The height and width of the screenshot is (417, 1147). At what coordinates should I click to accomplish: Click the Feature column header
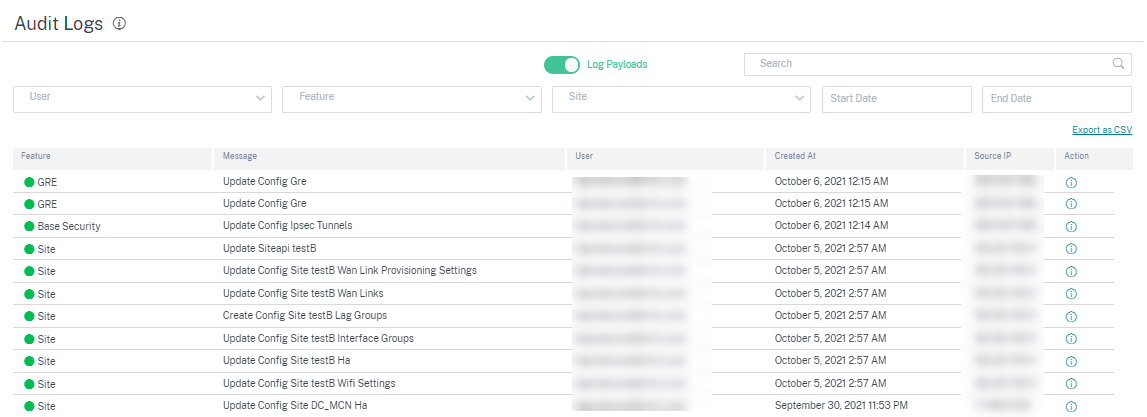[35, 156]
